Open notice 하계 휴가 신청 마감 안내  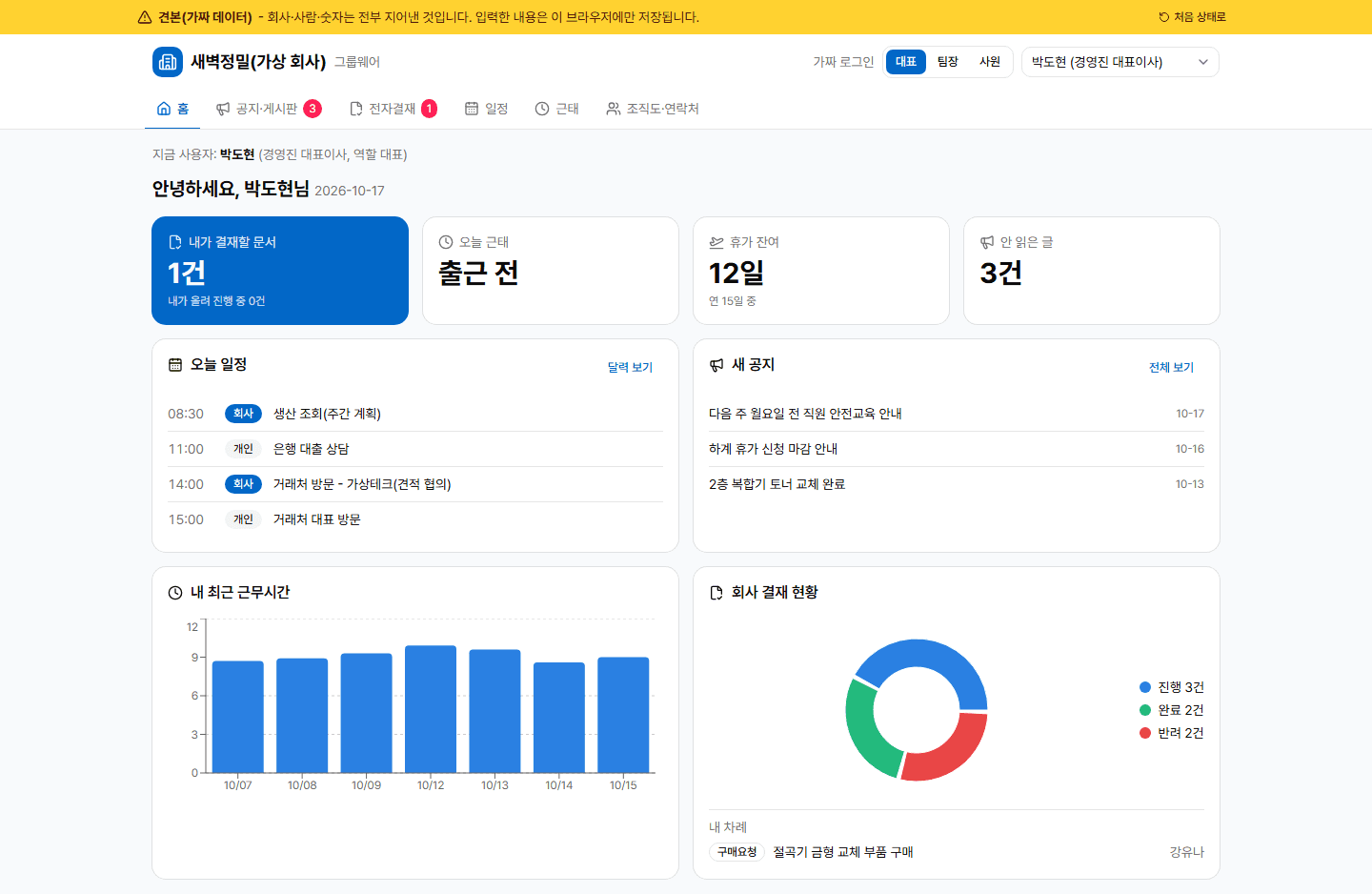pyautogui.click(x=957, y=449)
